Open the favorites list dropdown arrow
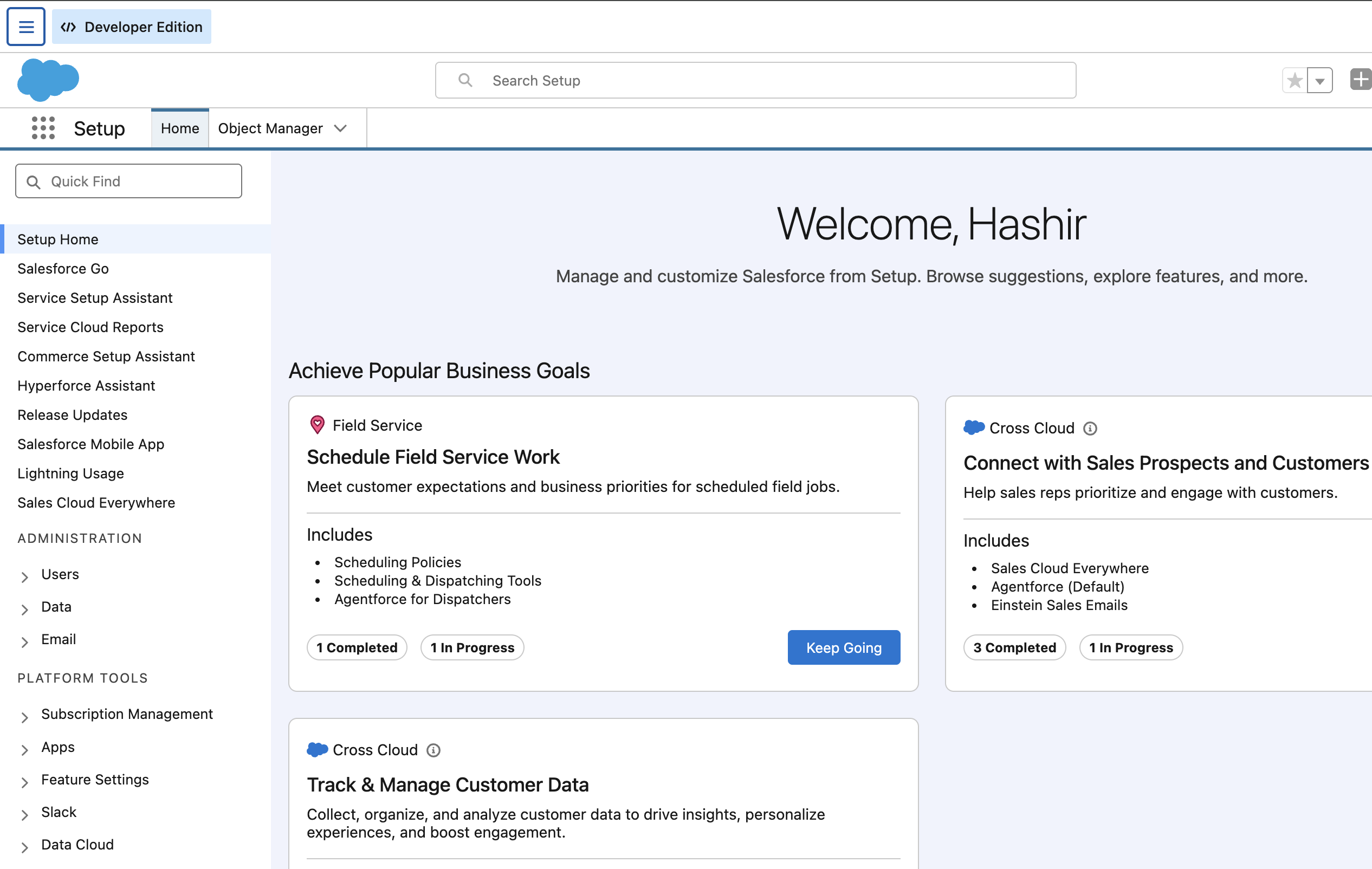Image resolution: width=1372 pixels, height=869 pixels. 1319,80
